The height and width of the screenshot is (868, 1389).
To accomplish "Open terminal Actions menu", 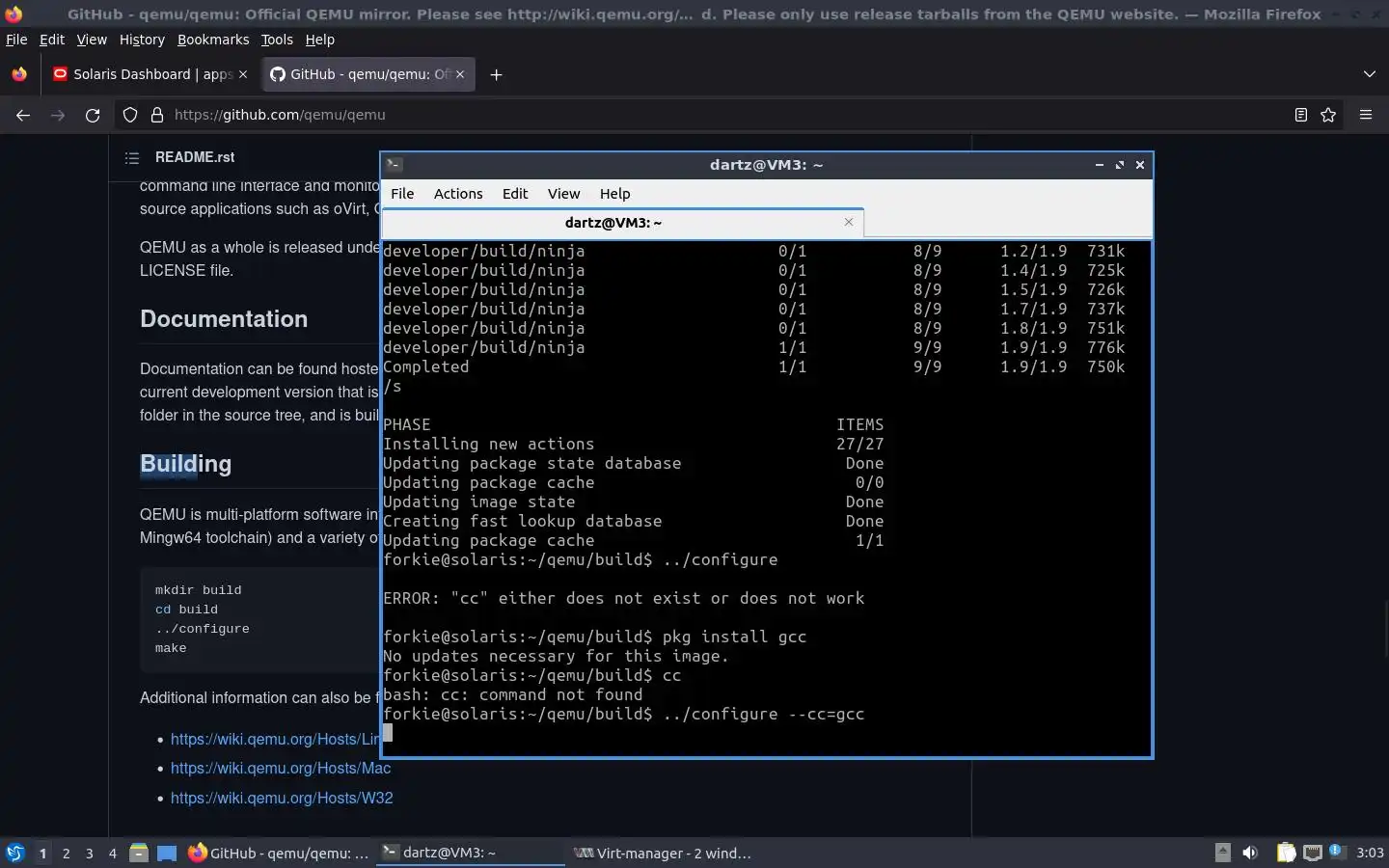I will coord(458,194).
